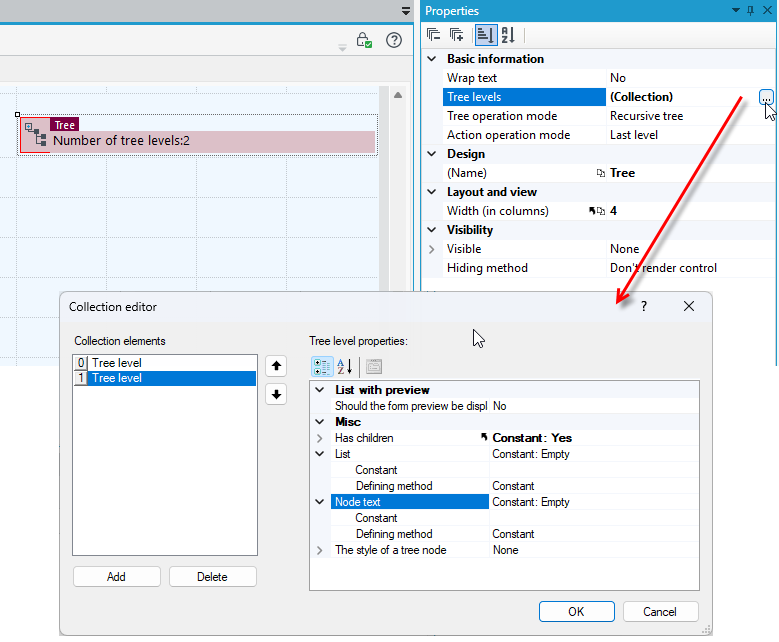
Task: Open the tab overflow dropdown above the designer
Action: 406,11
